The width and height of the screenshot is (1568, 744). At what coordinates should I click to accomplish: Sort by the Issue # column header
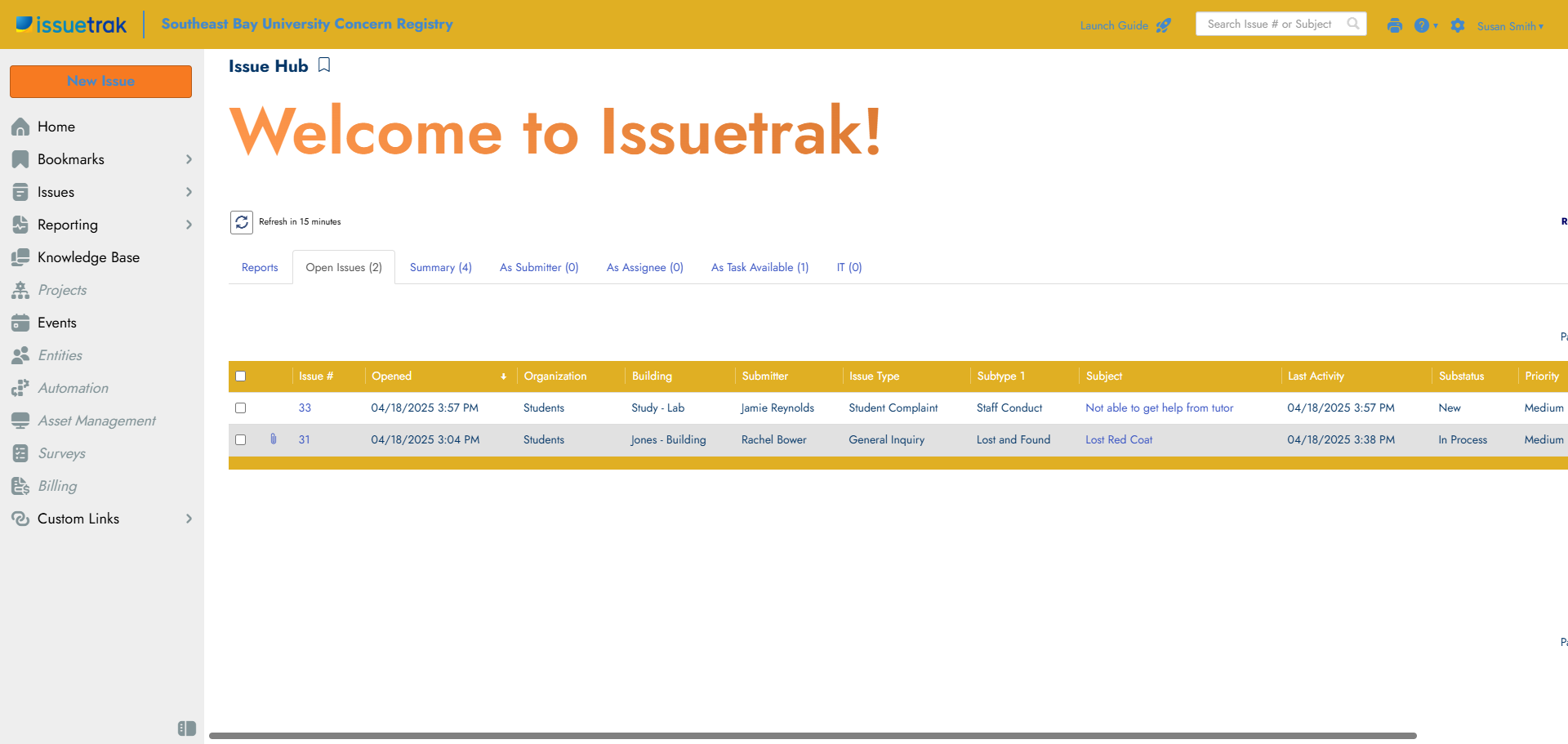[316, 376]
